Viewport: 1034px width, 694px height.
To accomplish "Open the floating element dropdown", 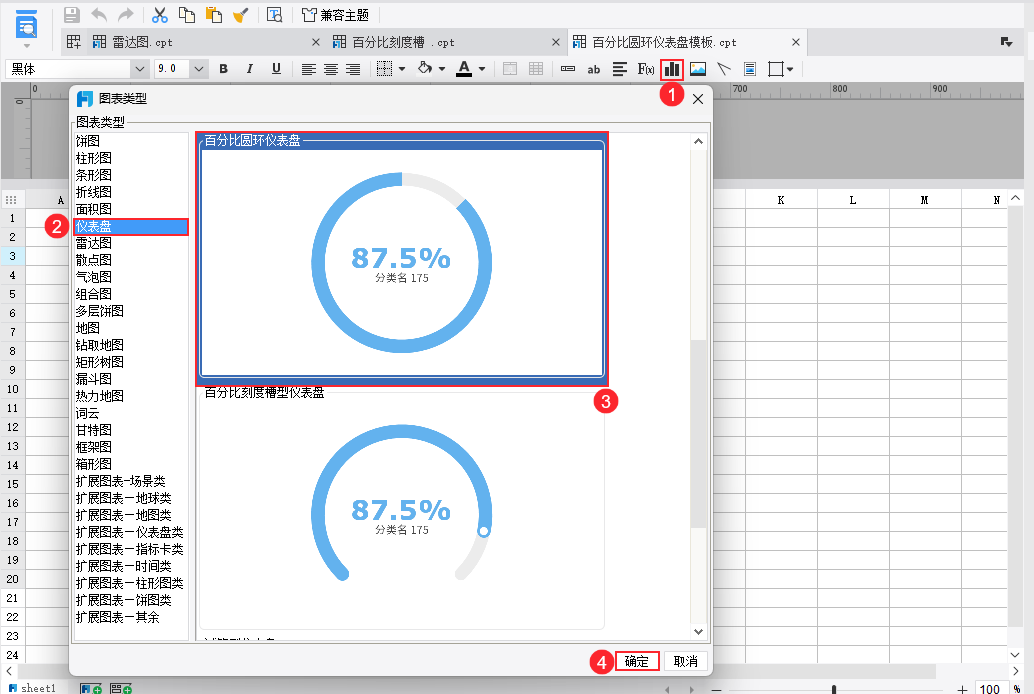I will point(790,69).
